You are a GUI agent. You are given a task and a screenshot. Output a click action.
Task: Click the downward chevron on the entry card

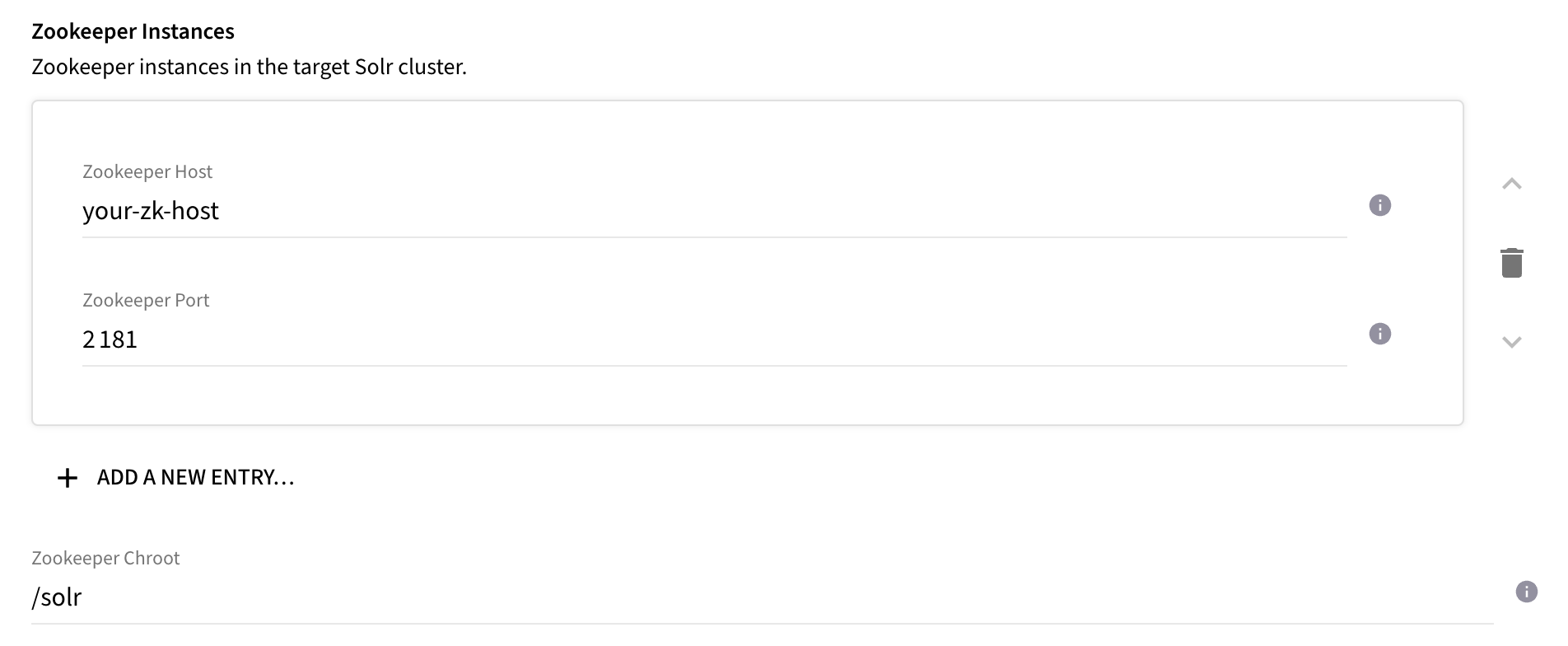1512,341
